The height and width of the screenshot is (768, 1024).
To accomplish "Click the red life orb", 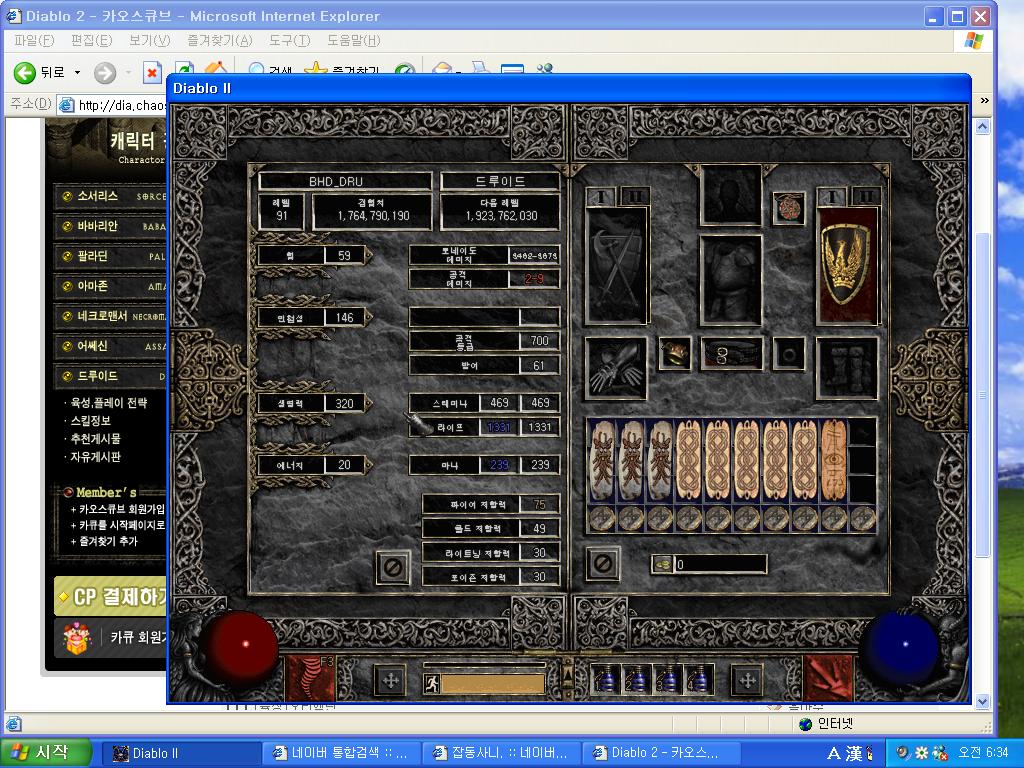I will pyautogui.click(x=240, y=648).
